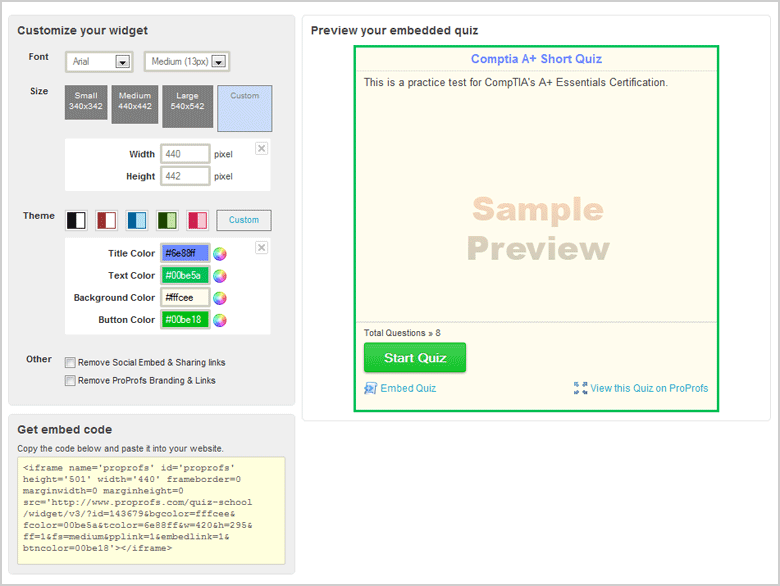
Task: Open color picker for Button Color
Action: (220, 320)
